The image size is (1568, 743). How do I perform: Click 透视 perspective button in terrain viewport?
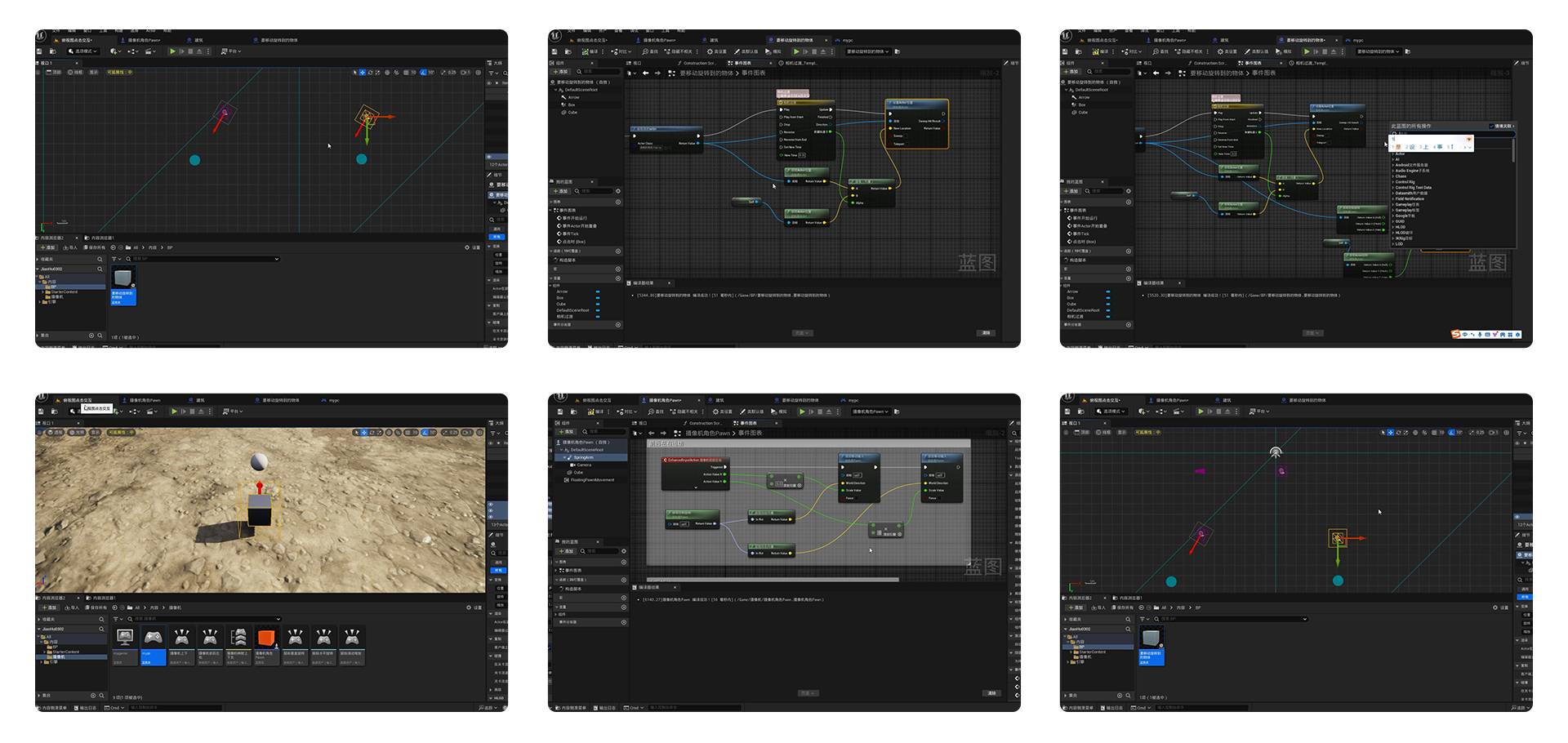[55, 432]
